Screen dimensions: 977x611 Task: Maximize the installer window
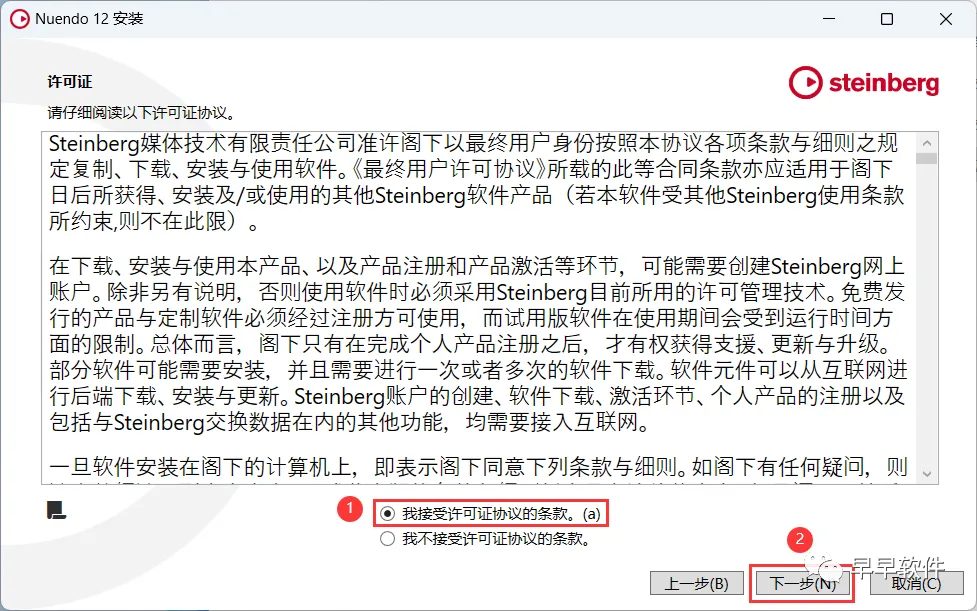tap(887, 19)
